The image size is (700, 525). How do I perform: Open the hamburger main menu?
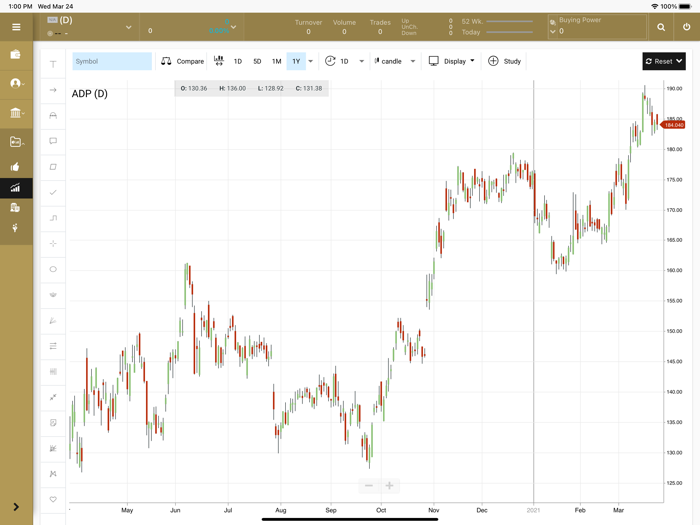[x=16, y=27]
